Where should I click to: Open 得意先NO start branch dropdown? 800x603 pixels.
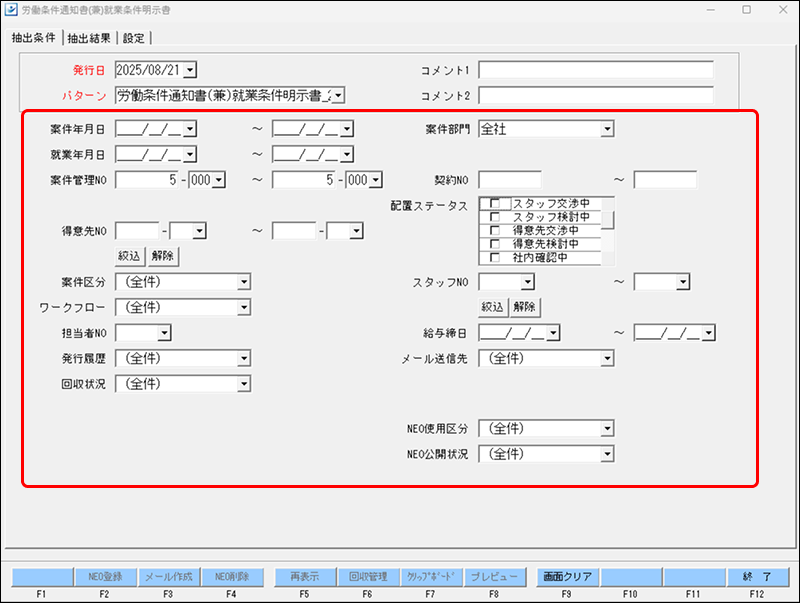coord(199,231)
